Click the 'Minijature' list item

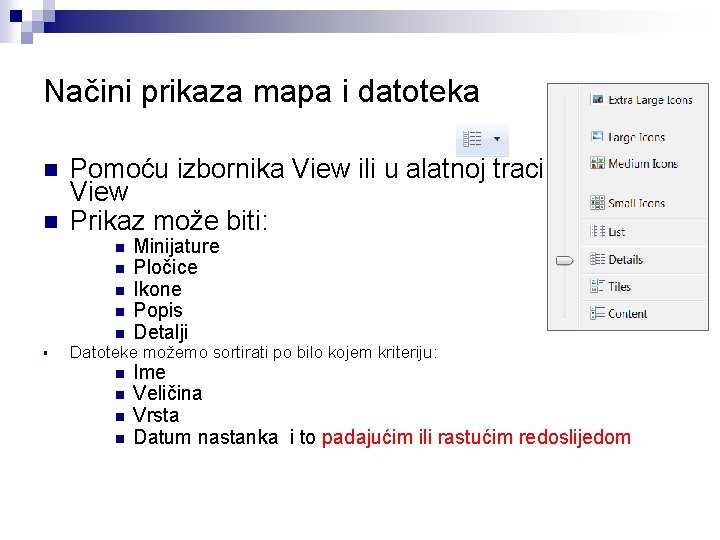(x=176, y=247)
